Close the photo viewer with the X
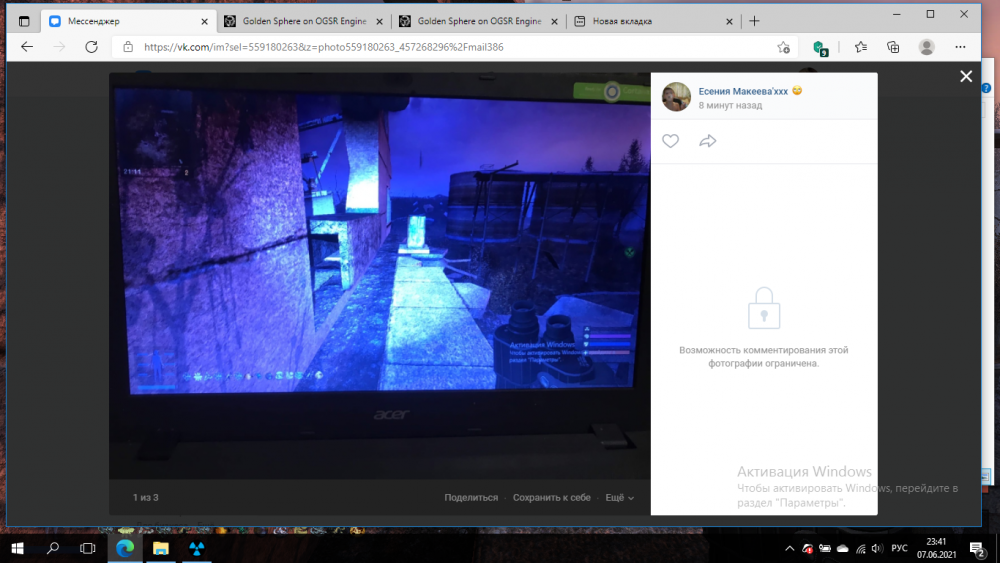The height and width of the screenshot is (563, 1000). 966,77
